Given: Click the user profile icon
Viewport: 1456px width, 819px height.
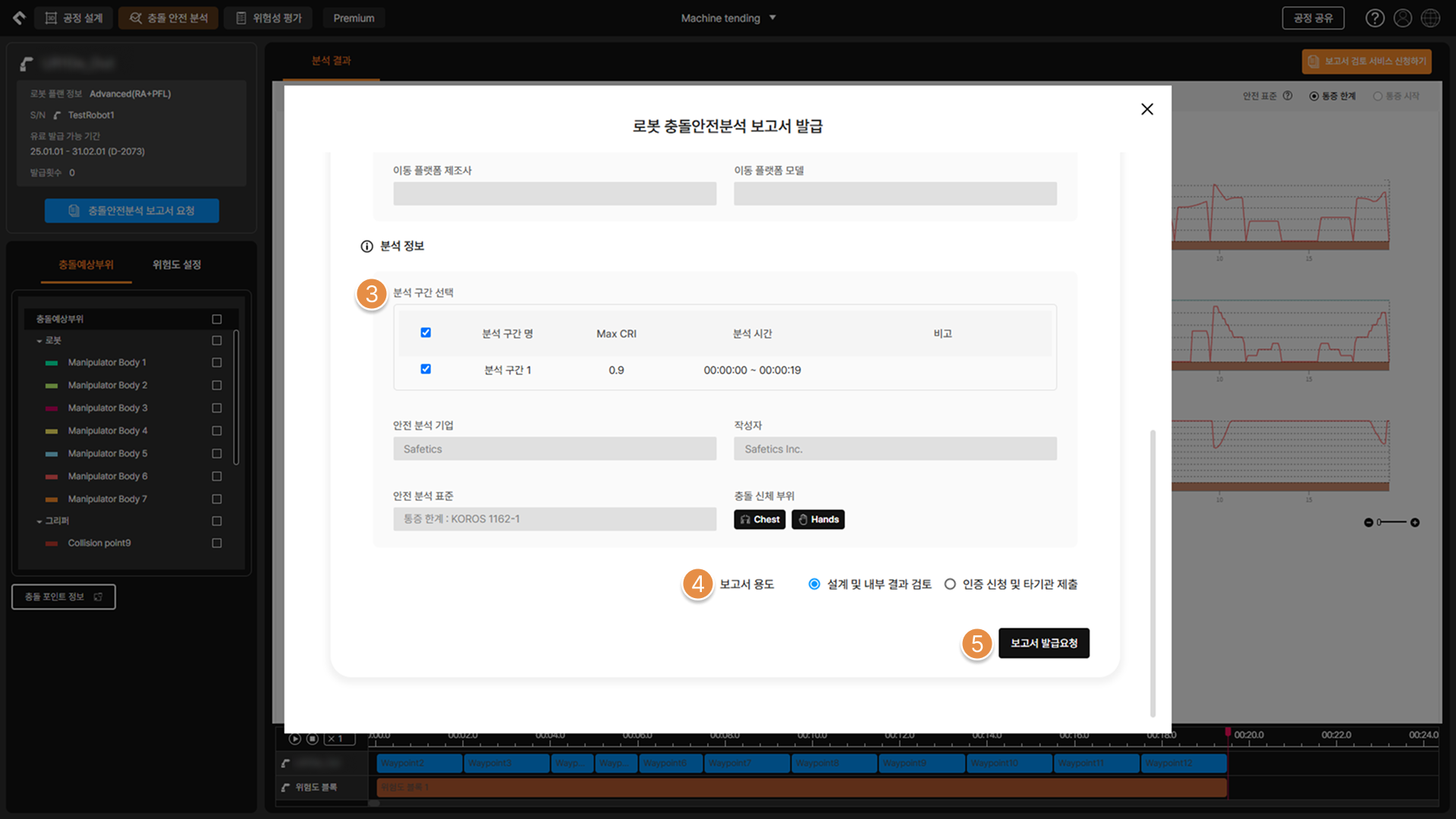Looking at the screenshot, I should [x=1403, y=18].
